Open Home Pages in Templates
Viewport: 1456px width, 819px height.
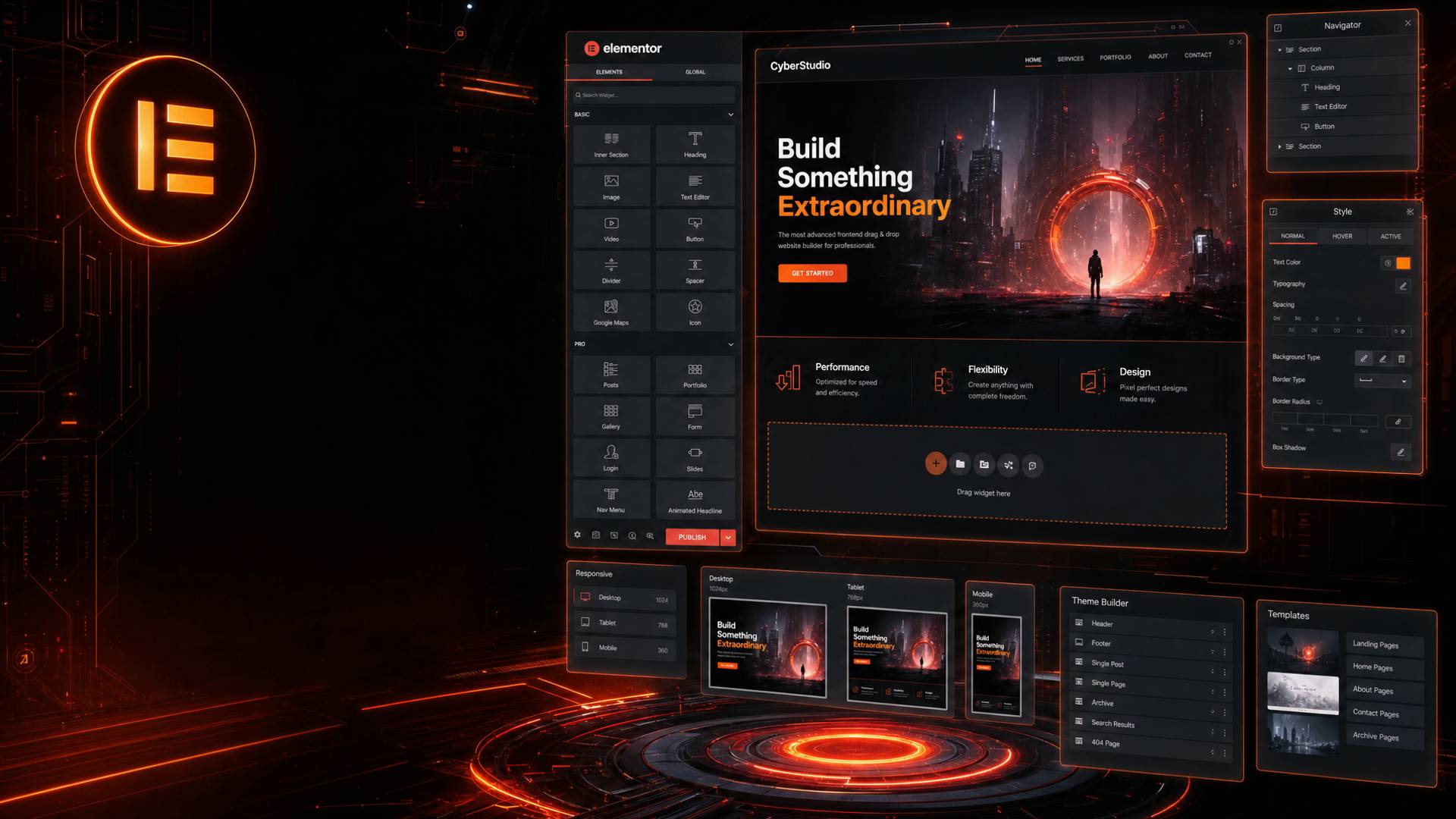[x=1385, y=667]
